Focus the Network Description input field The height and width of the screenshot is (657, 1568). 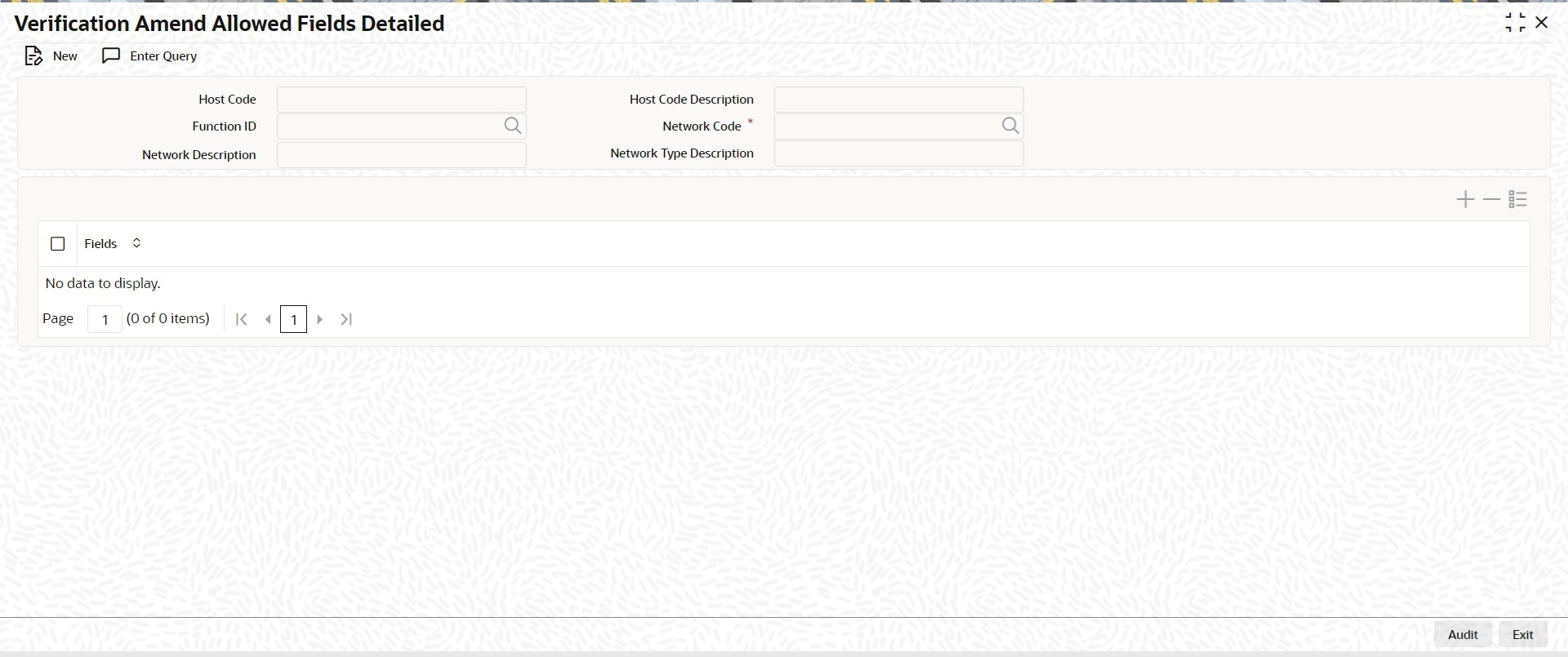click(402, 155)
